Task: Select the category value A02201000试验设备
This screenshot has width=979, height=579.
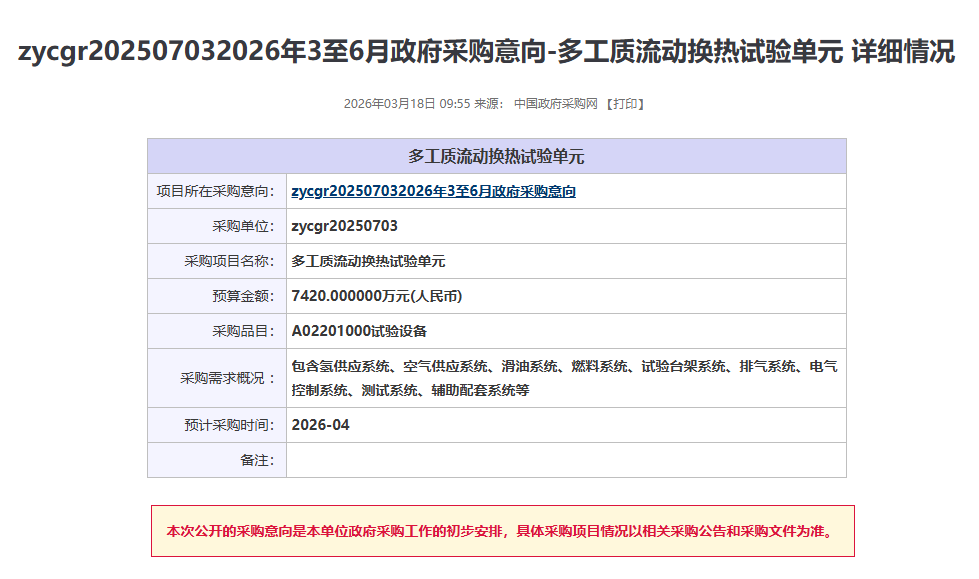Action: (359, 331)
